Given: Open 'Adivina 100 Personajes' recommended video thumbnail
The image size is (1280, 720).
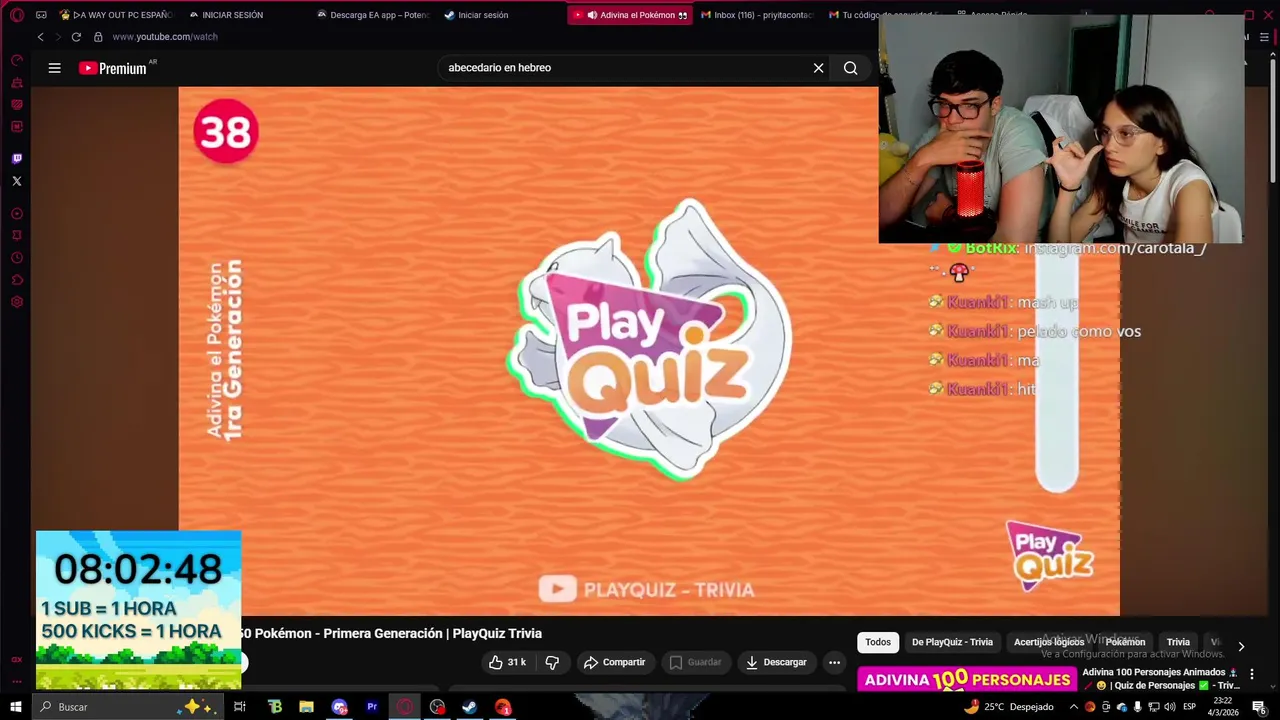Looking at the screenshot, I should (966, 680).
